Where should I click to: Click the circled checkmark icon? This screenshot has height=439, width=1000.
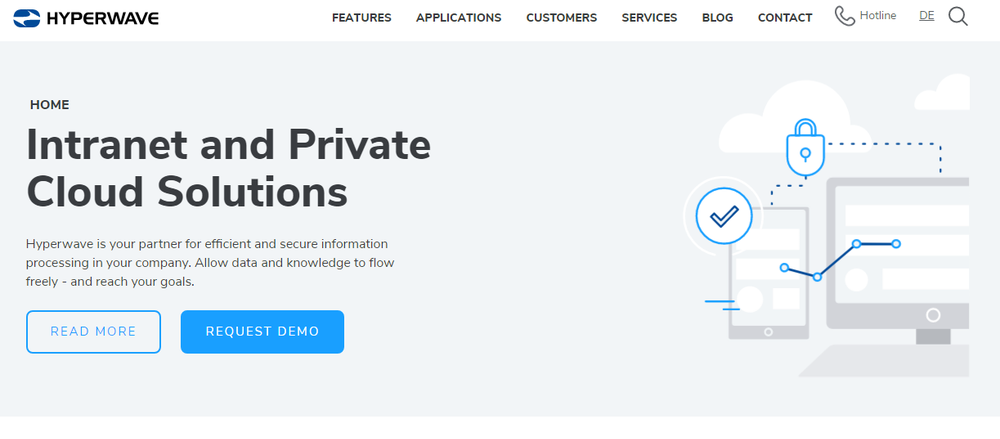(724, 216)
